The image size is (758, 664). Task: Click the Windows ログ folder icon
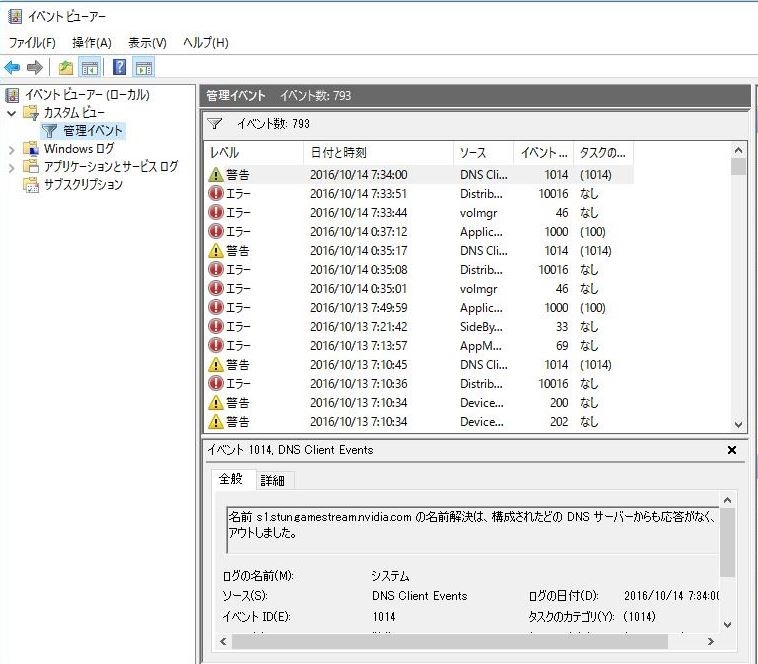(x=31, y=149)
